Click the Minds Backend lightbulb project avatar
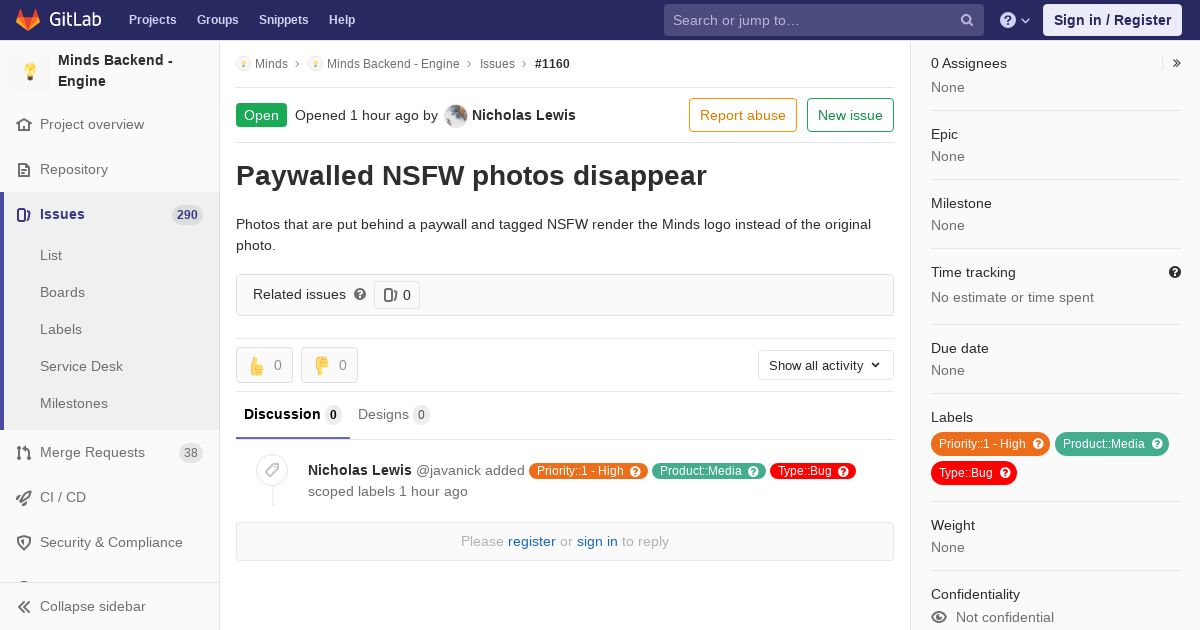Image resolution: width=1200 pixels, height=630 pixels. click(x=30, y=71)
